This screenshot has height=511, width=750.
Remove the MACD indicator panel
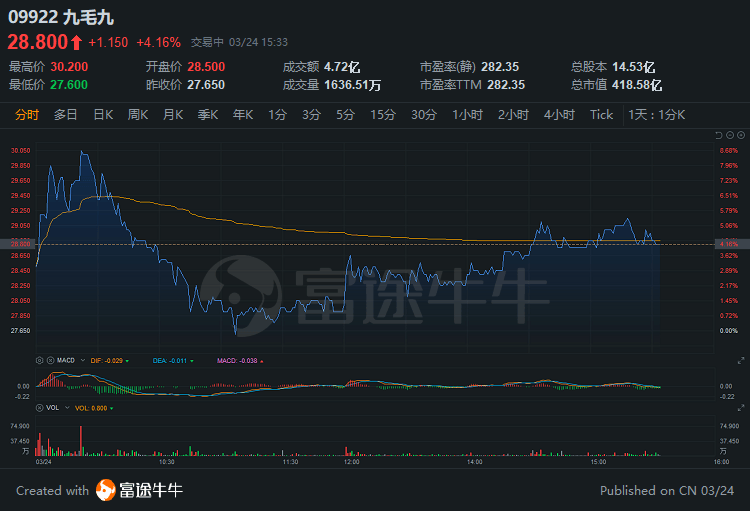point(50,360)
